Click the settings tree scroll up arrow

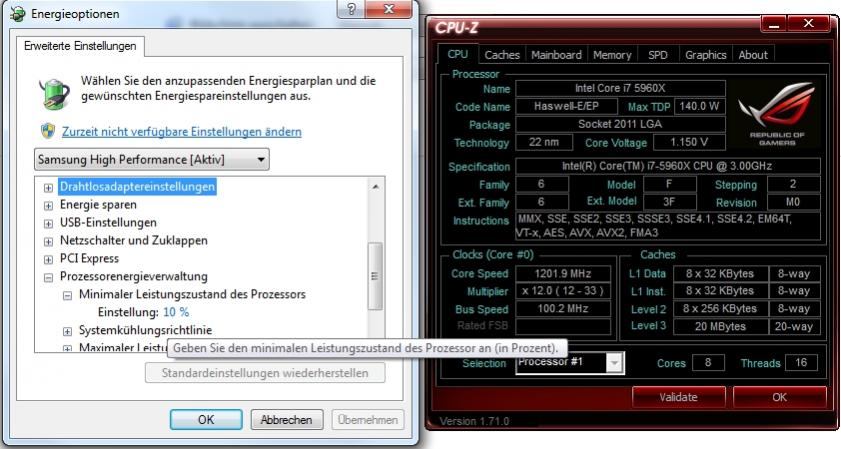[375, 187]
